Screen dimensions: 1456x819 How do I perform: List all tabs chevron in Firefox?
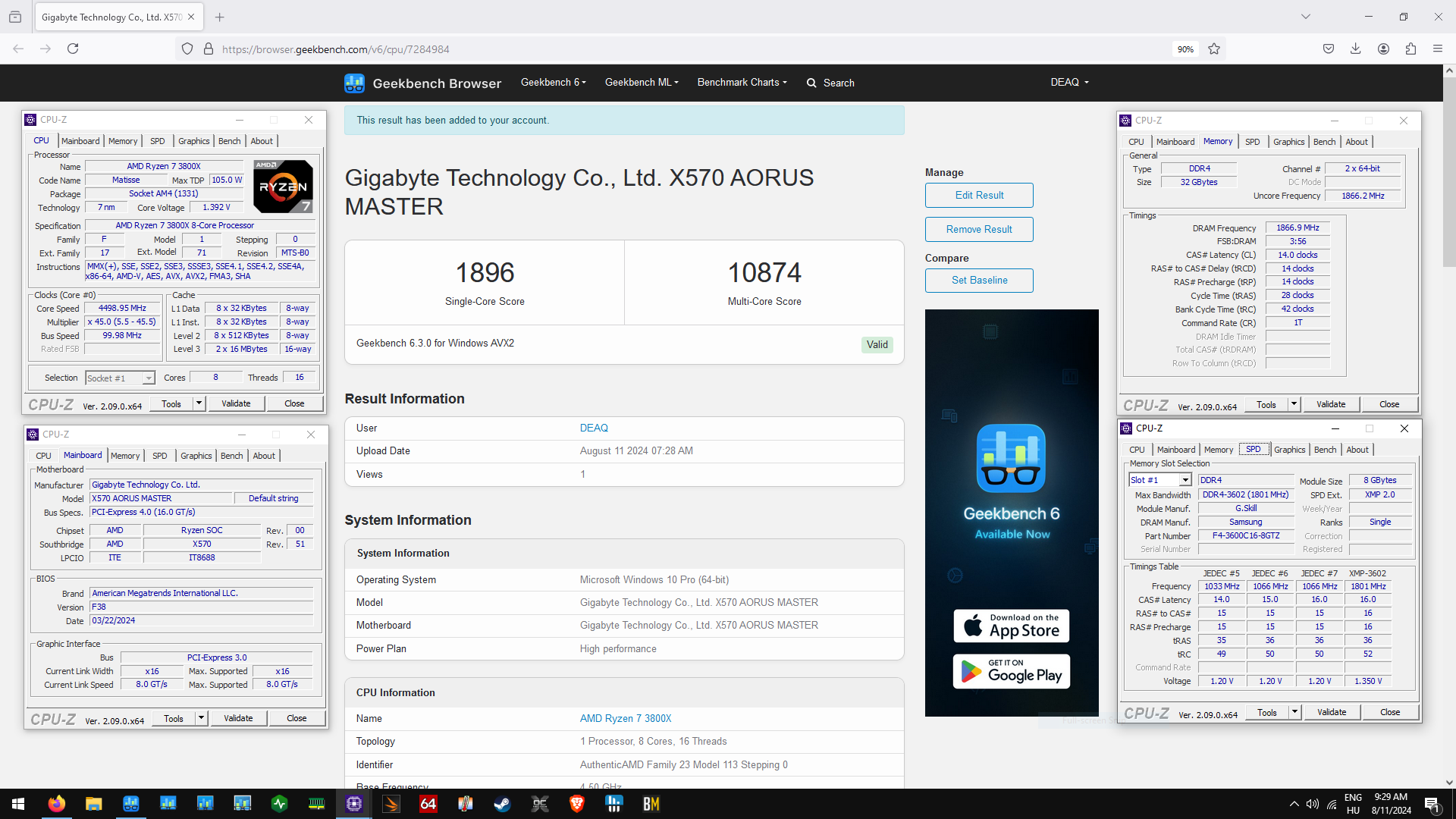coord(1306,17)
